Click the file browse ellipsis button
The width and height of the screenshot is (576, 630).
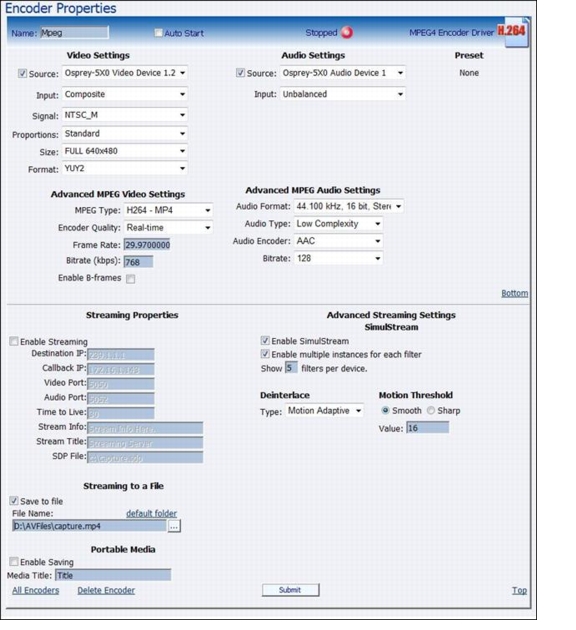174,526
